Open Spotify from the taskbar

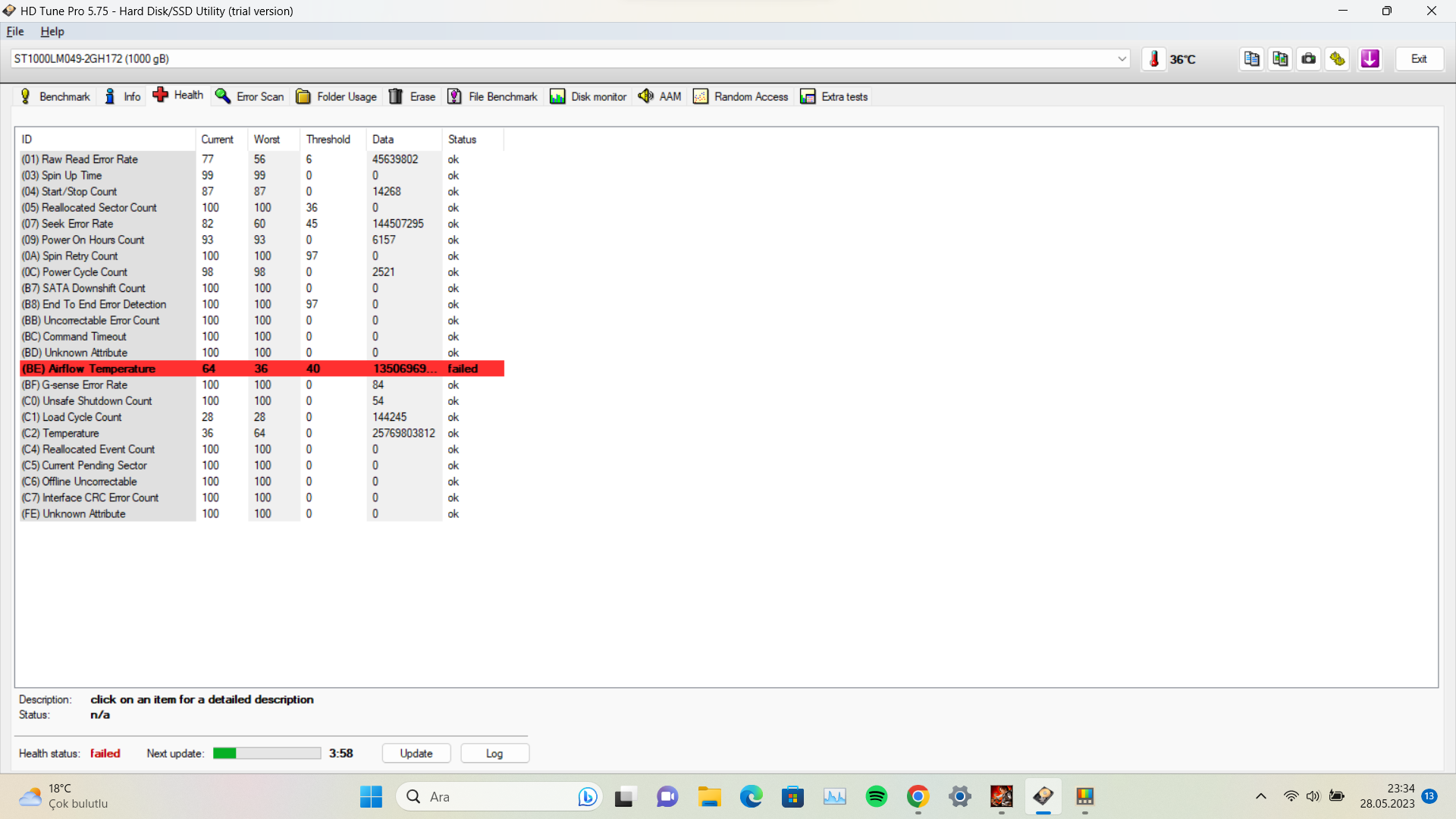point(876,796)
